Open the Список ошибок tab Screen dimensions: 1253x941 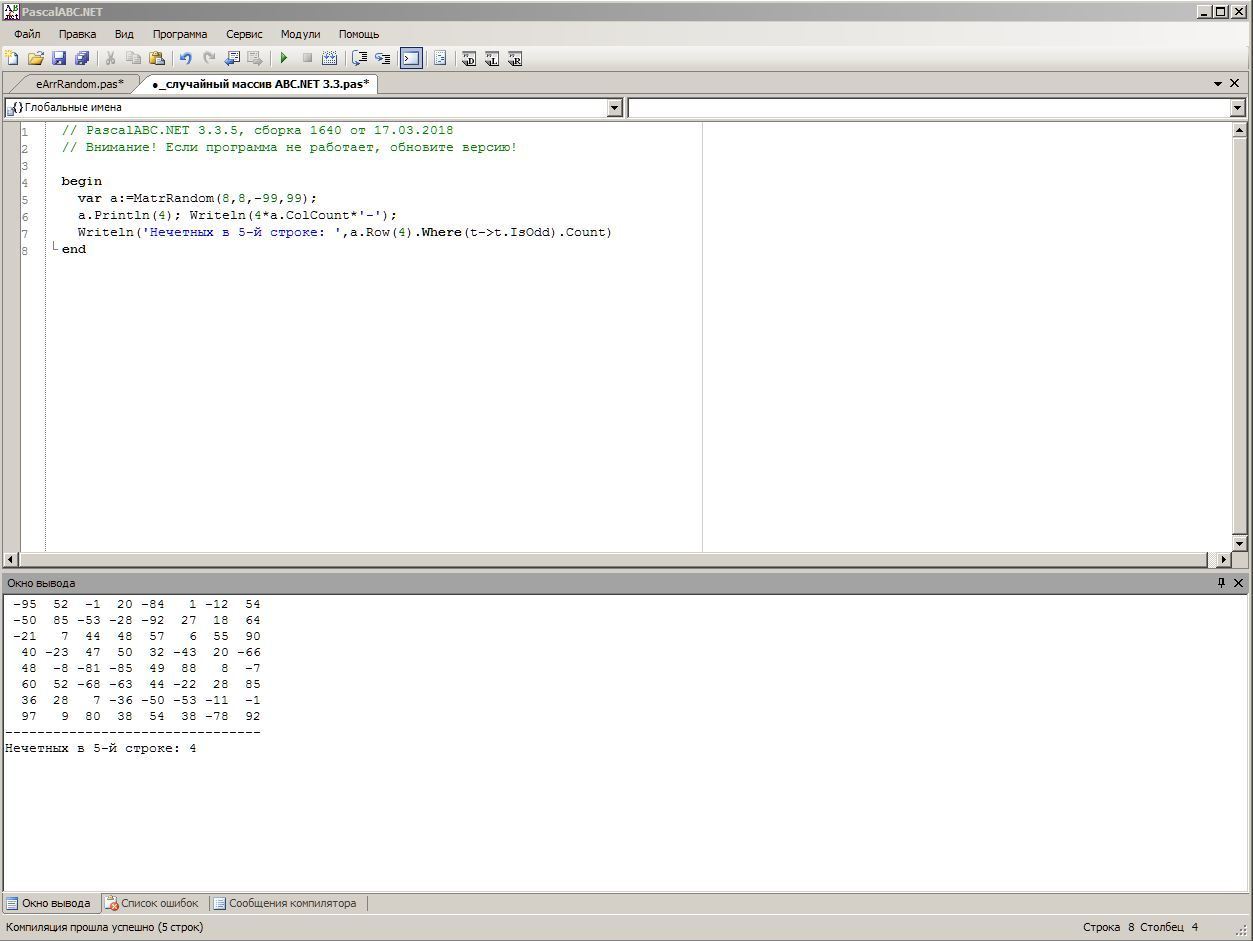pyautogui.click(x=153, y=903)
